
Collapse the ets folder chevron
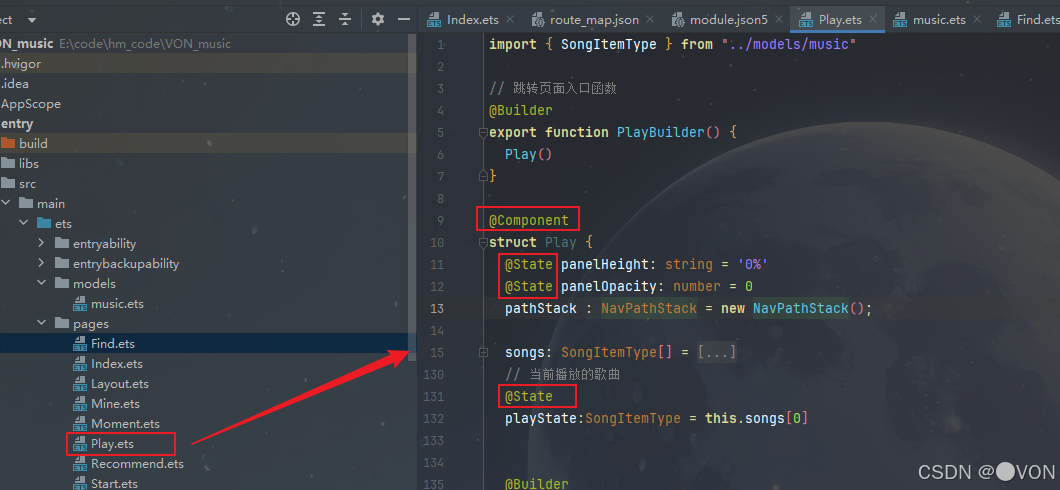(x=24, y=223)
